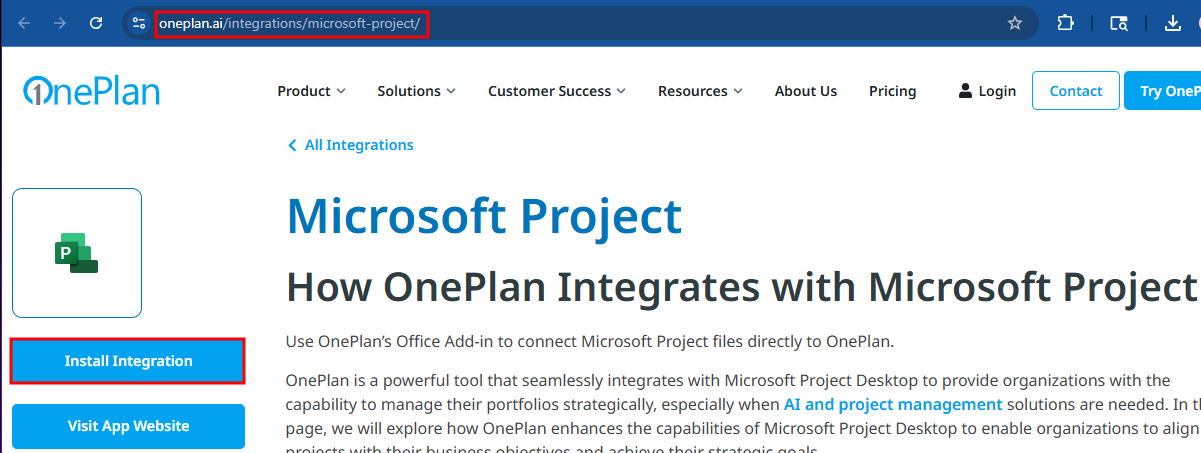Click the Visit App Website button

[x=128, y=426]
